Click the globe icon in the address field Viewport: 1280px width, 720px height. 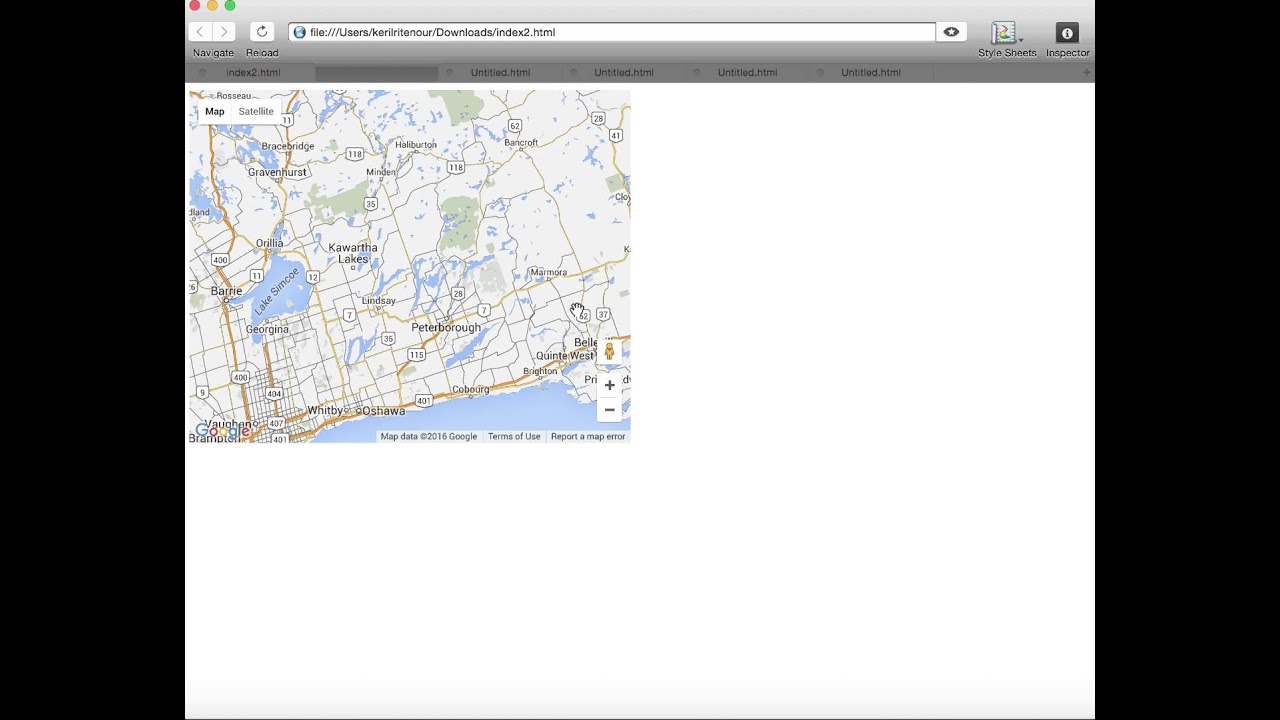point(299,32)
